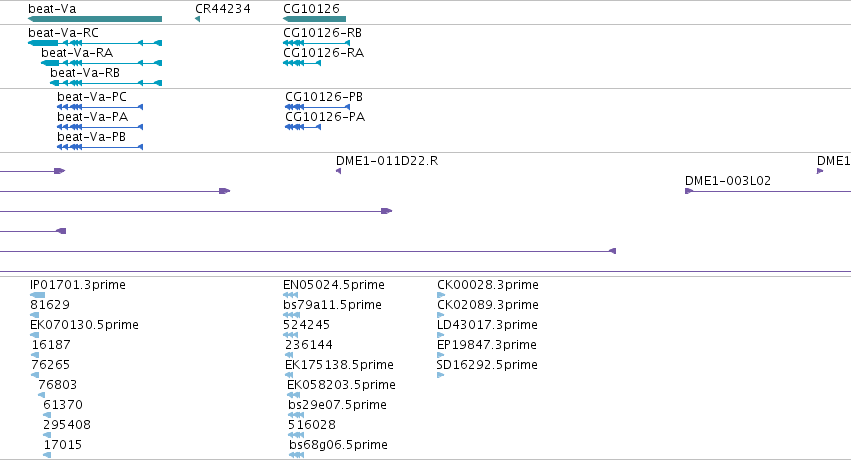
Task: Select the EN05024.5prime EST label
Action: pos(334,285)
